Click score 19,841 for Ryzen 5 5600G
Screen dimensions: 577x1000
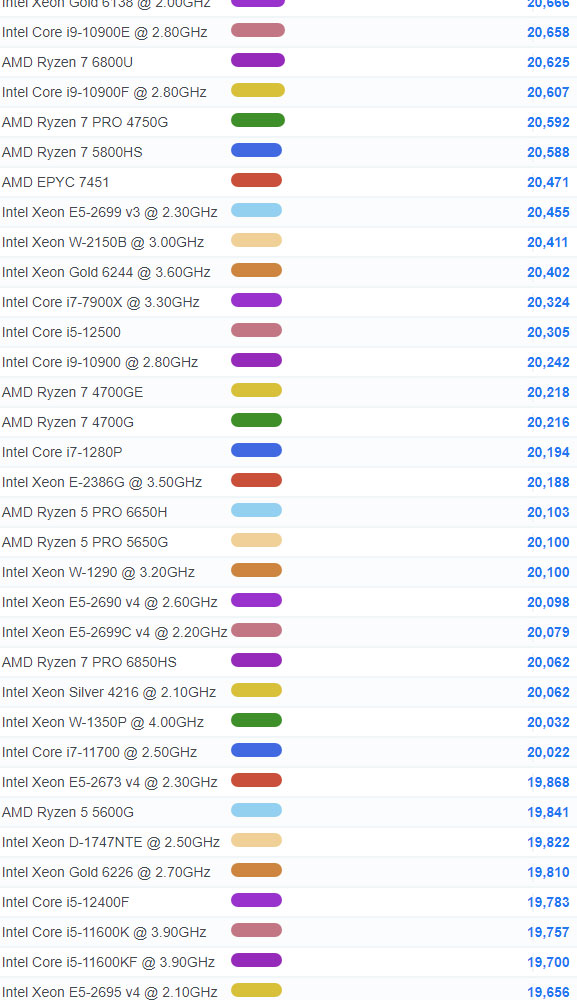point(548,811)
